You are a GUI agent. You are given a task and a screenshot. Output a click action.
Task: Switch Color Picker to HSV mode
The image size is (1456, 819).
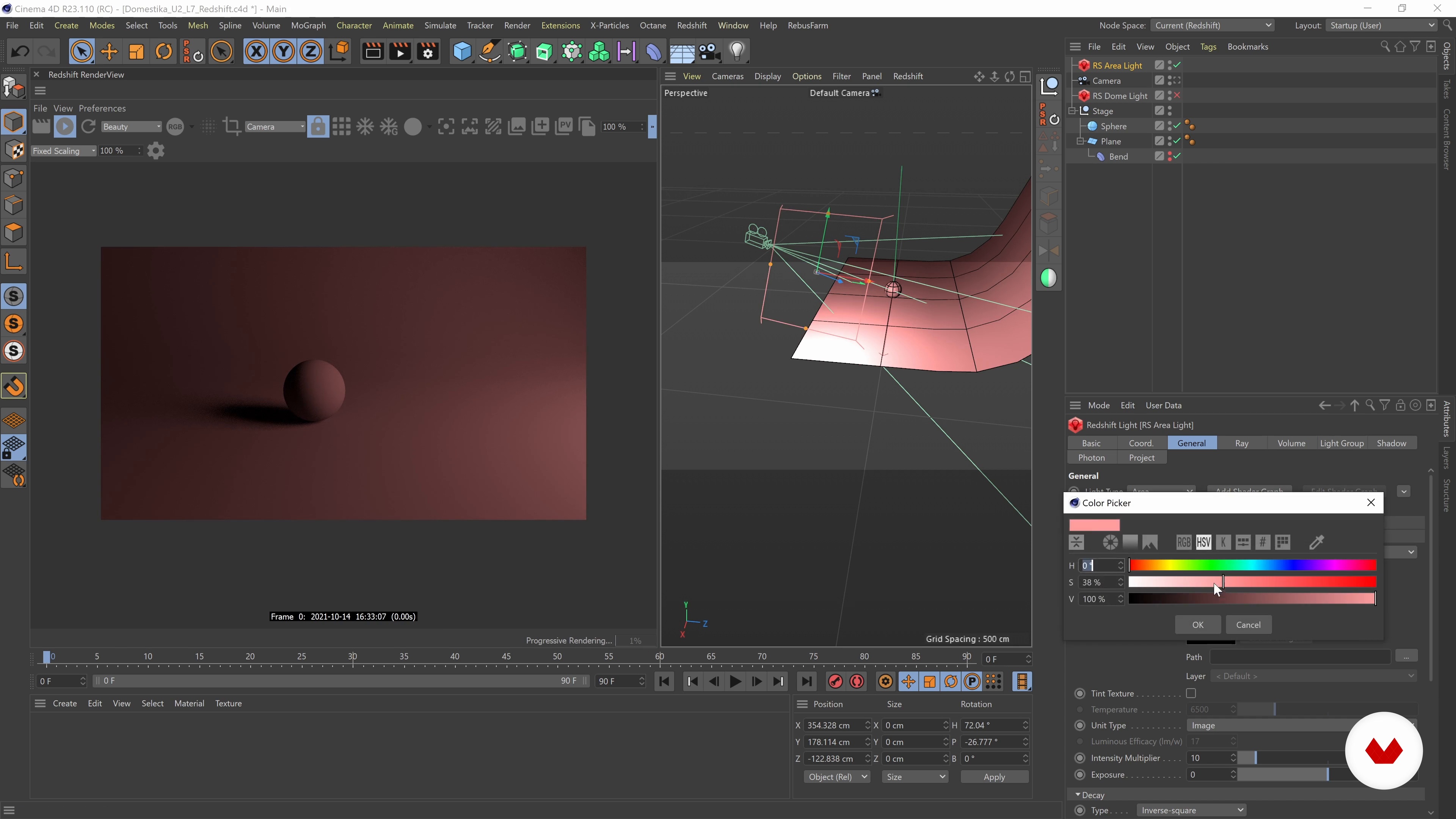[1203, 543]
